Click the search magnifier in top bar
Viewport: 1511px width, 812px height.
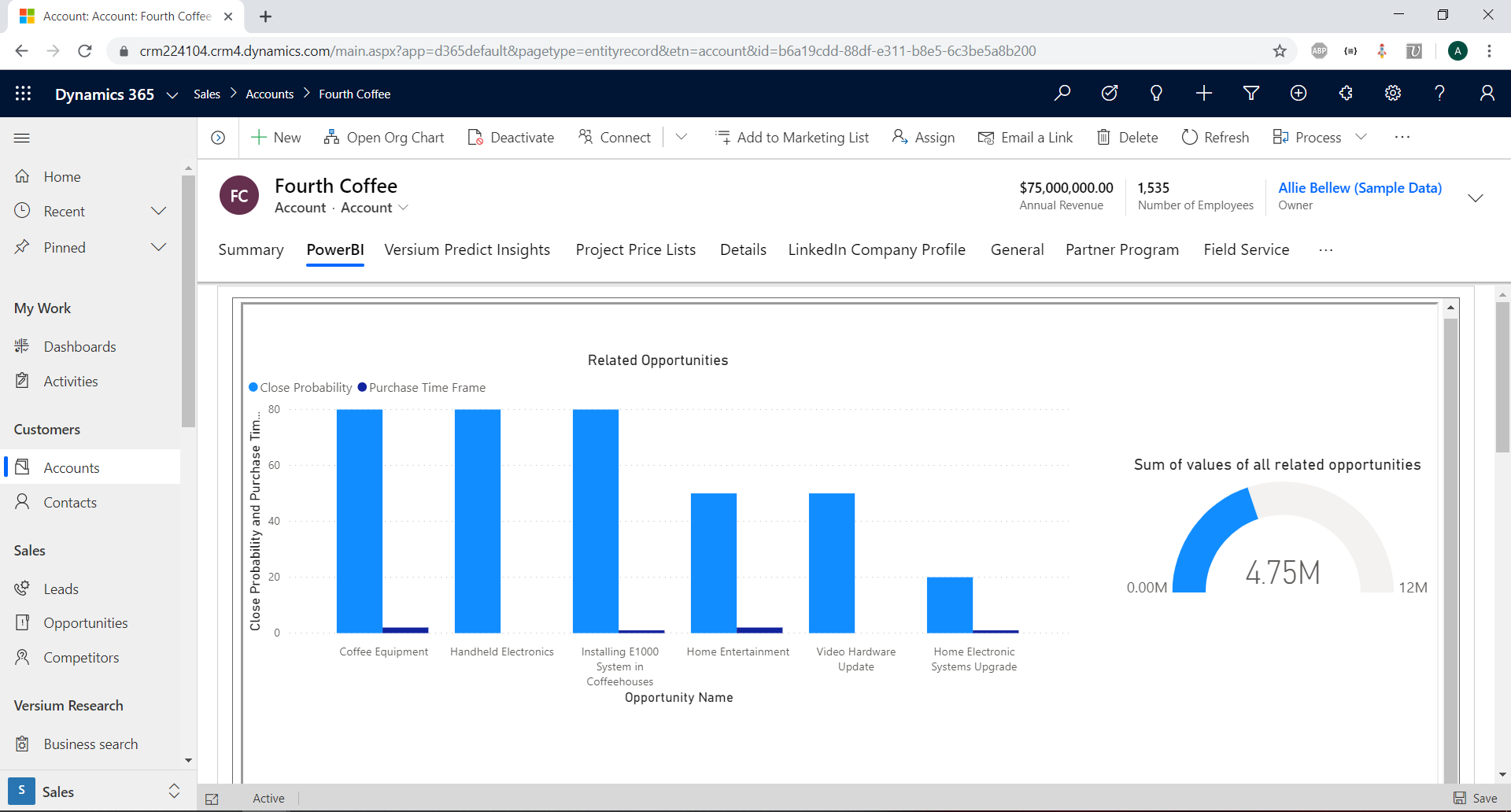click(1062, 94)
